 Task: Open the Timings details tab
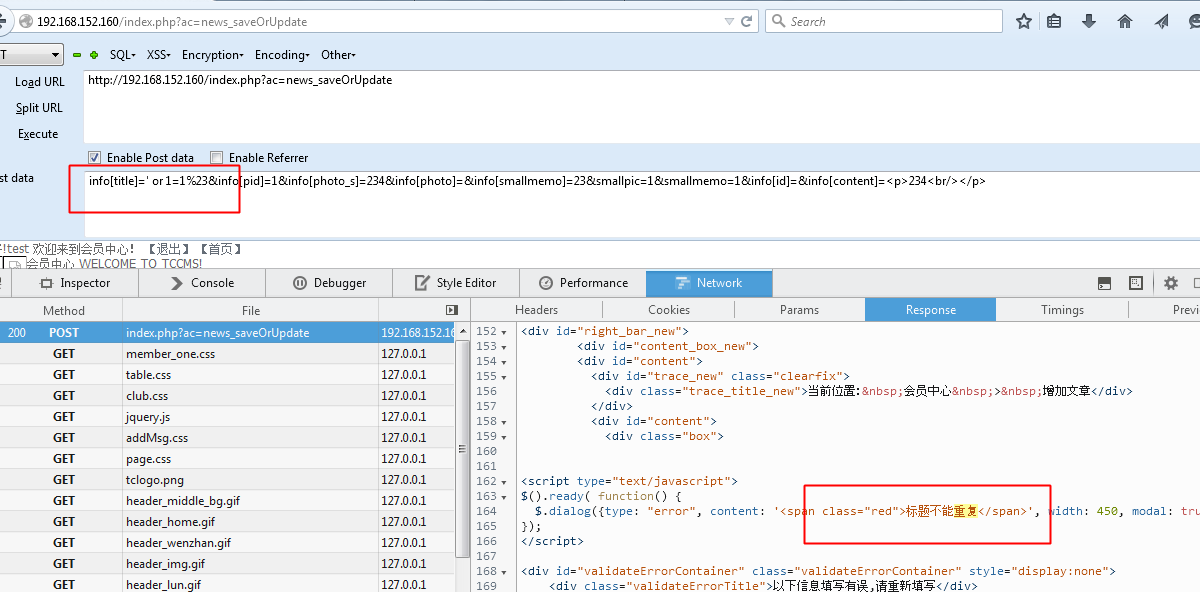[1062, 310]
